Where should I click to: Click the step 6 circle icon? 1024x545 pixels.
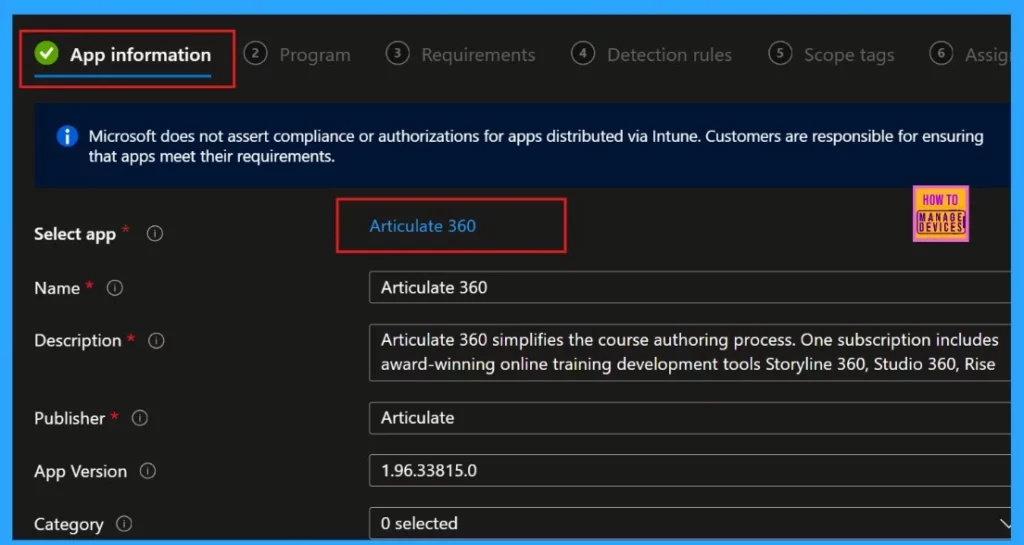click(941, 54)
